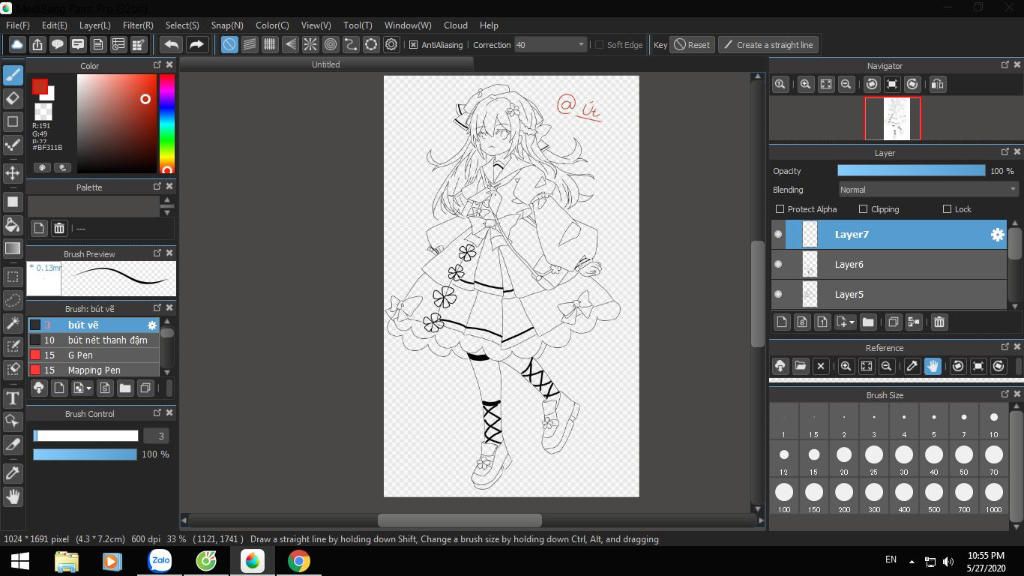Open bút vẽ brush settings gear

click(x=152, y=325)
